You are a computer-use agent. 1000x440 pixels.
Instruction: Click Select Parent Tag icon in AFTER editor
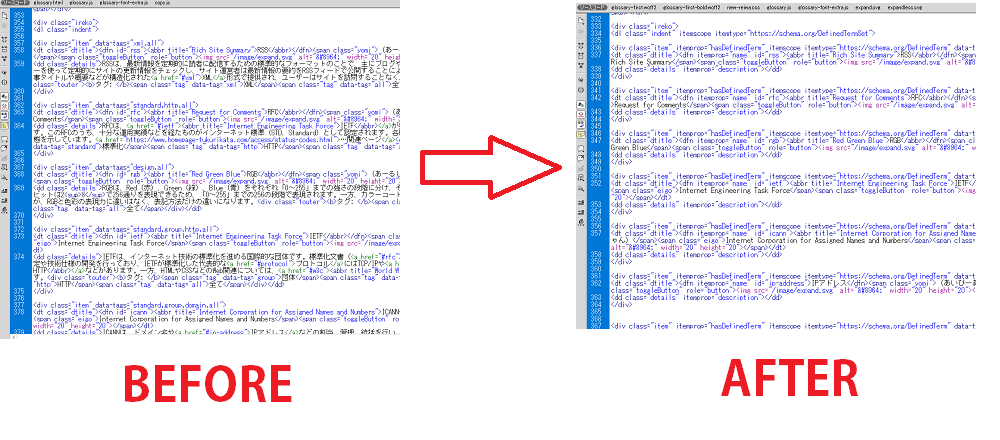582,79
